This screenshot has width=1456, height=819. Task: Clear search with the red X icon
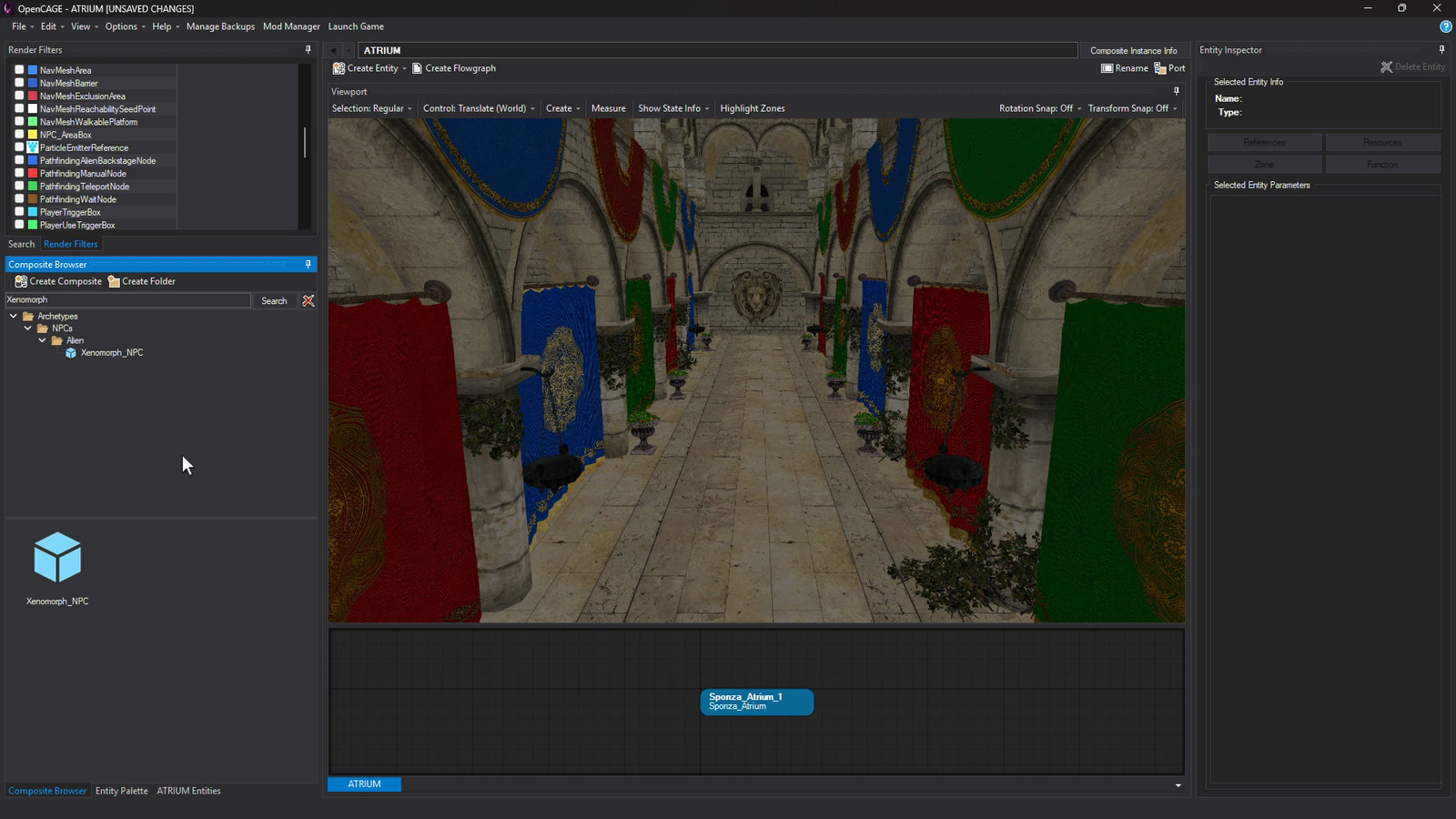click(308, 300)
